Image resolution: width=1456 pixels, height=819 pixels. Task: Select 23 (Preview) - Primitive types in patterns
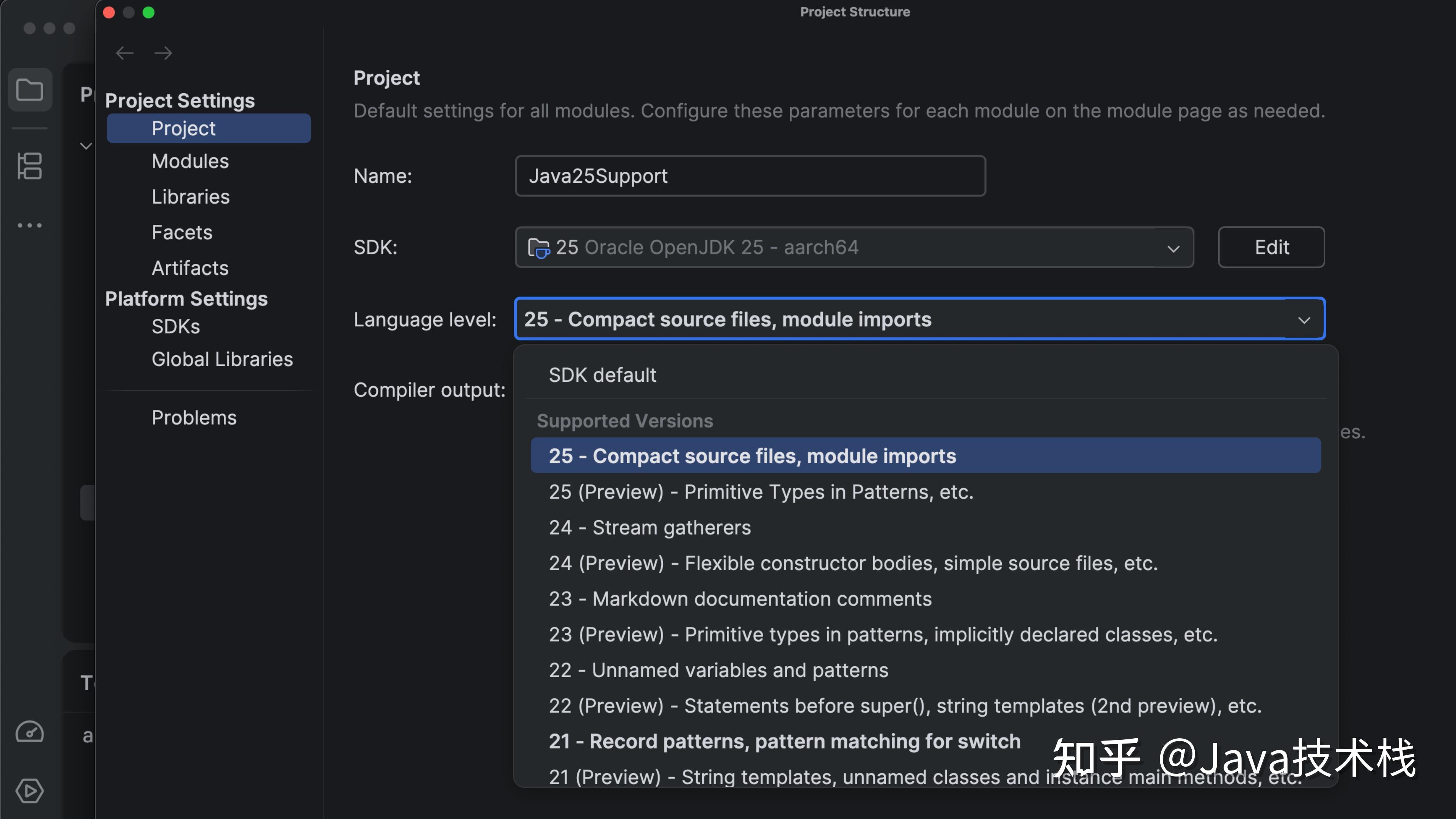coord(925,634)
